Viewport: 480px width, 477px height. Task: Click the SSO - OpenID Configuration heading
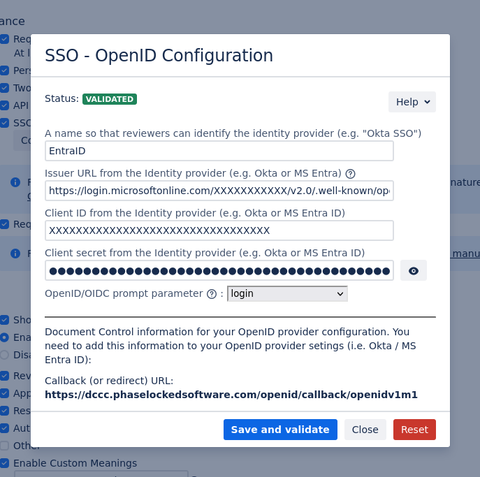point(159,55)
